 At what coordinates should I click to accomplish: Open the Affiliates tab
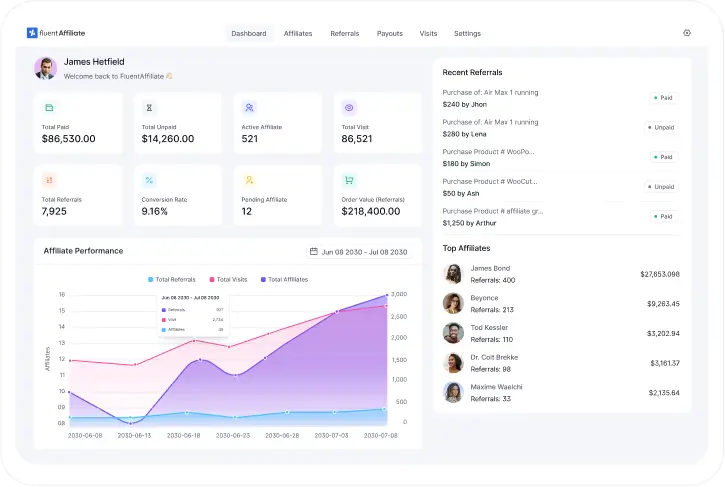(298, 33)
